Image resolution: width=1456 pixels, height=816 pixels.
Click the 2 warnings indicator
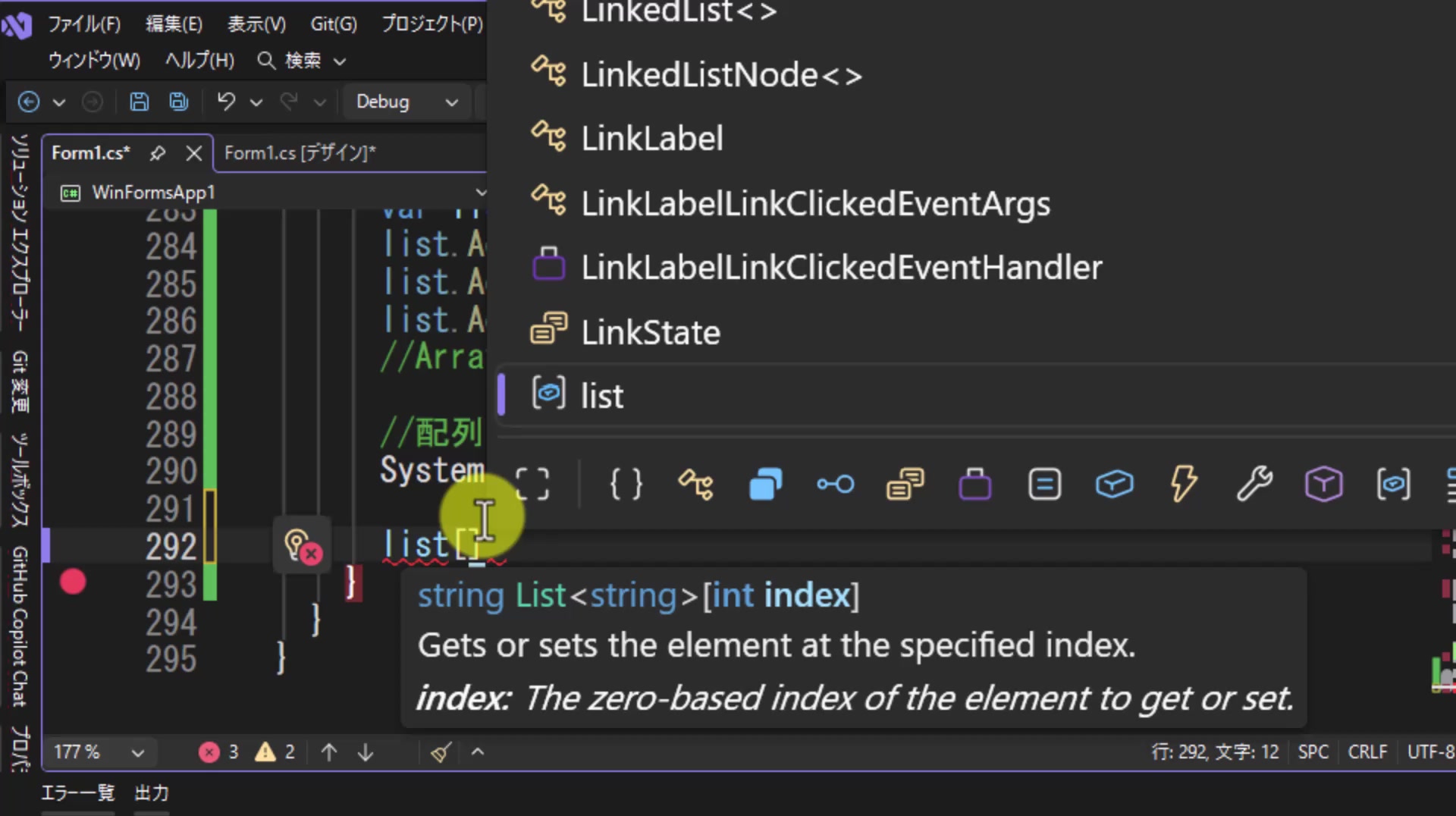[x=275, y=752]
